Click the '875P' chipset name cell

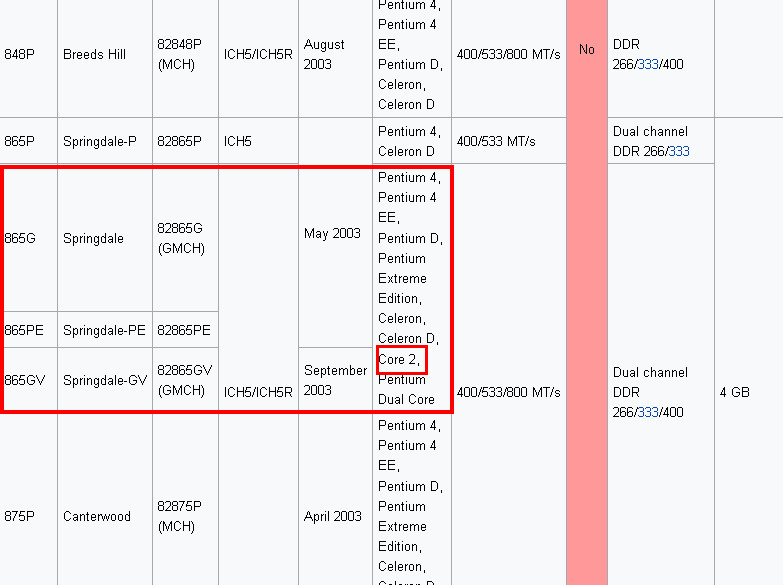click(19, 517)
